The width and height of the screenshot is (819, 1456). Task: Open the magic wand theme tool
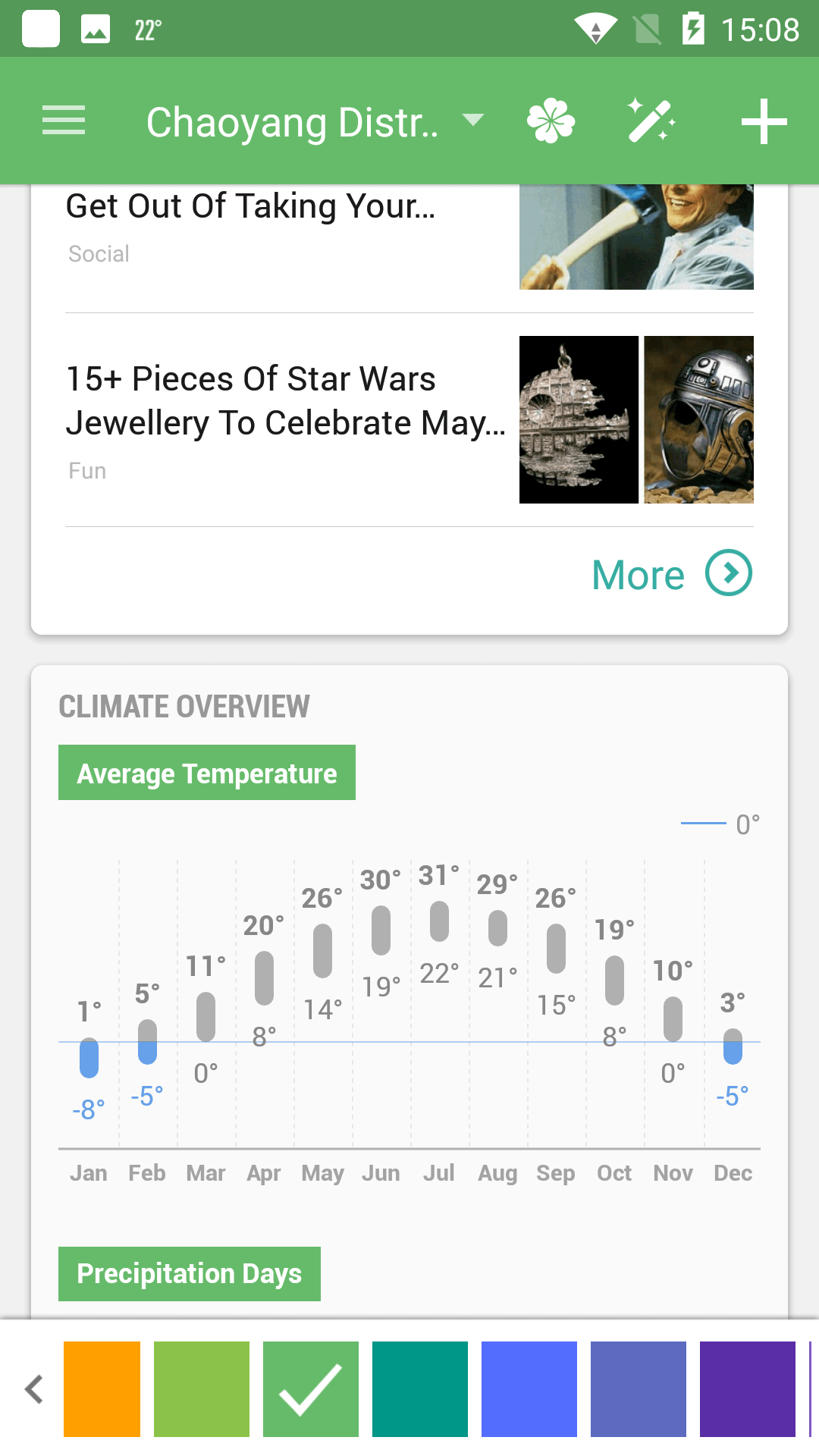(x=651, y=121)
